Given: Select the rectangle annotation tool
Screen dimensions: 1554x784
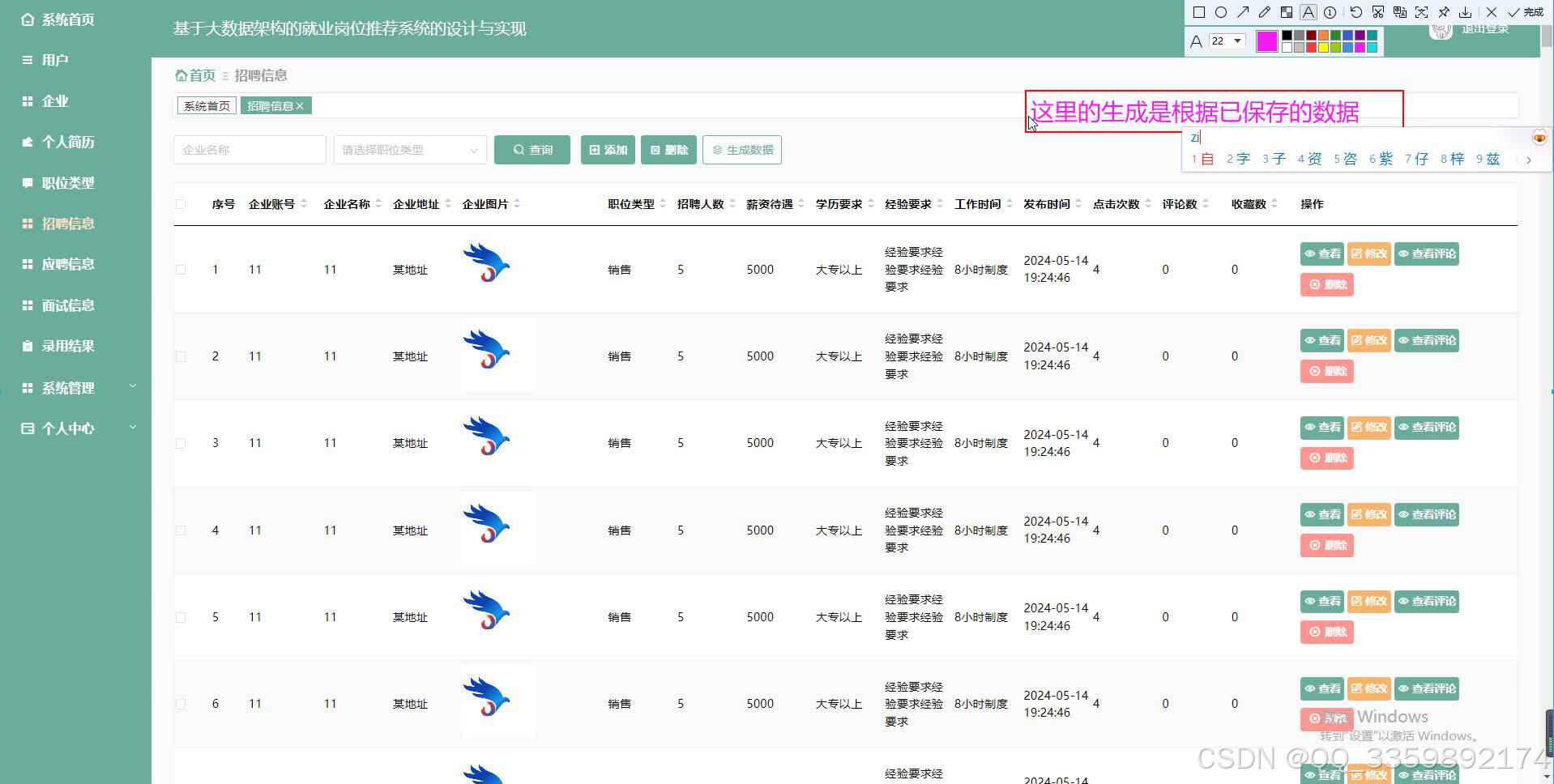Looking at the screenshot, I should (x=1199, y=12).
